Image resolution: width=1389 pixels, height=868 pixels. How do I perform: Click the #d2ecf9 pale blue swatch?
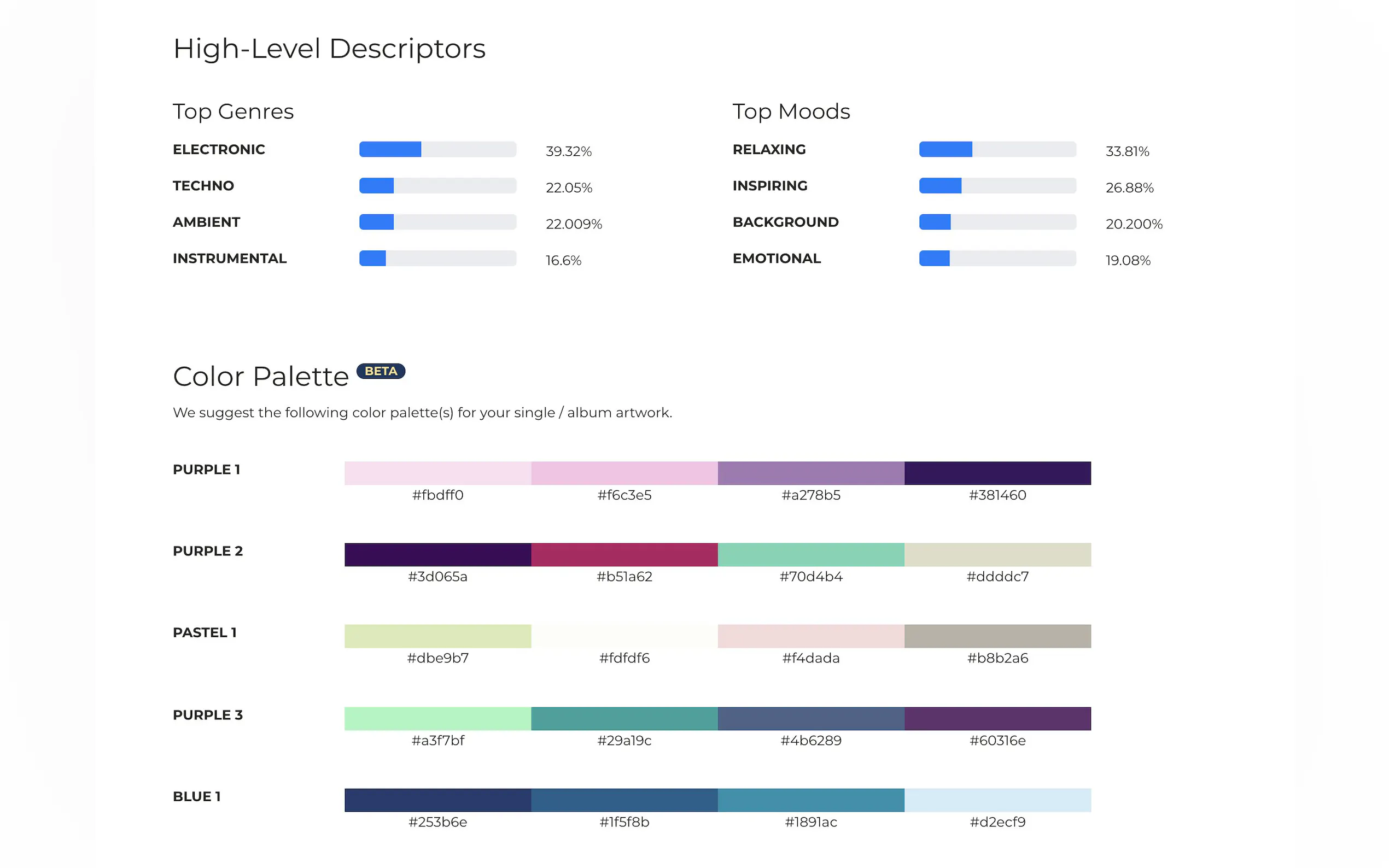click(997, 800)
